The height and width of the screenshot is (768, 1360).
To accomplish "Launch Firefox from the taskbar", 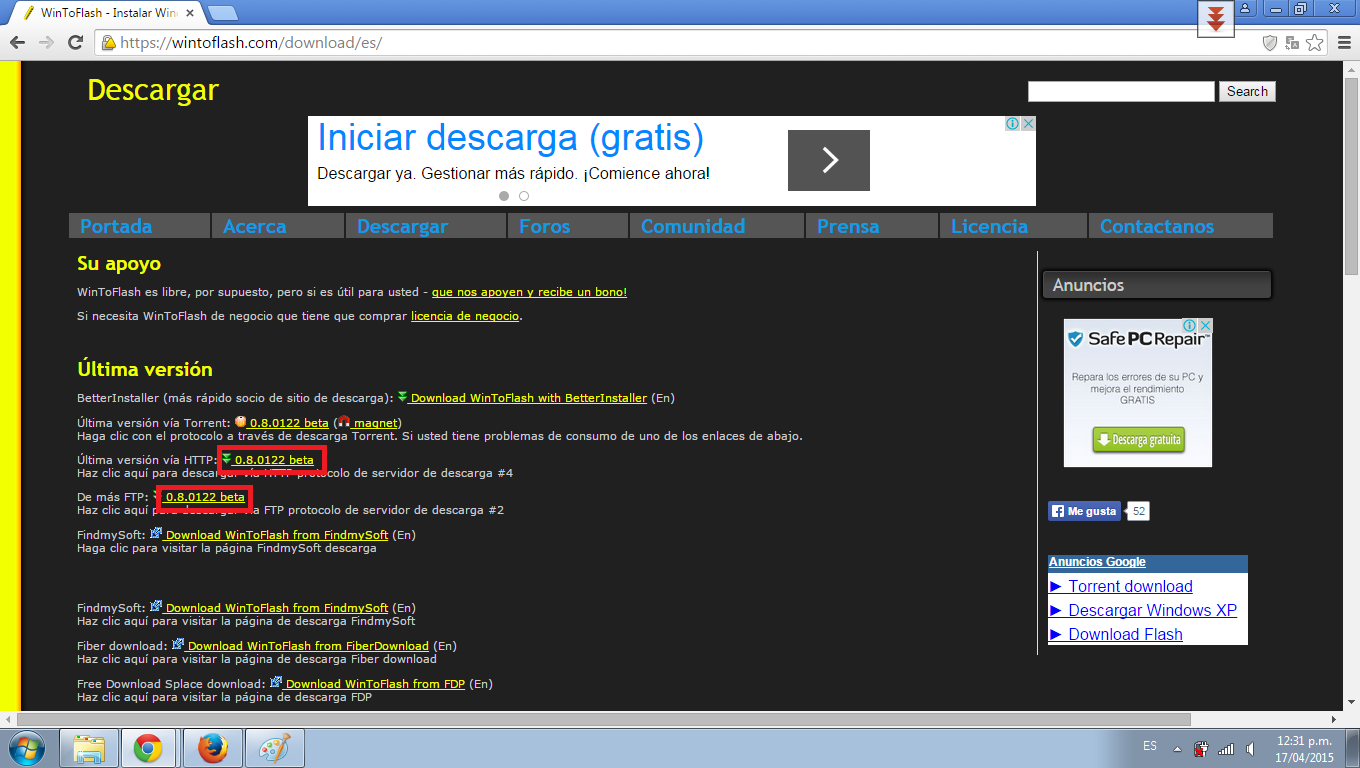I will pos(212,748).
